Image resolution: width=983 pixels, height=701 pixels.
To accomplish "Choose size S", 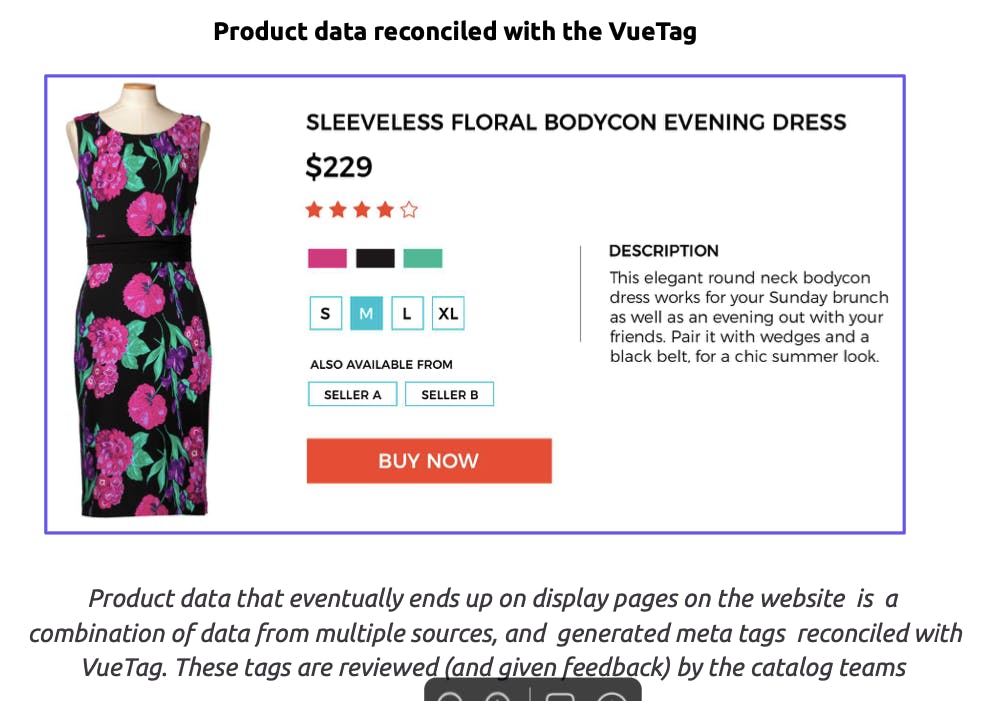I will (x=326, y=313).
